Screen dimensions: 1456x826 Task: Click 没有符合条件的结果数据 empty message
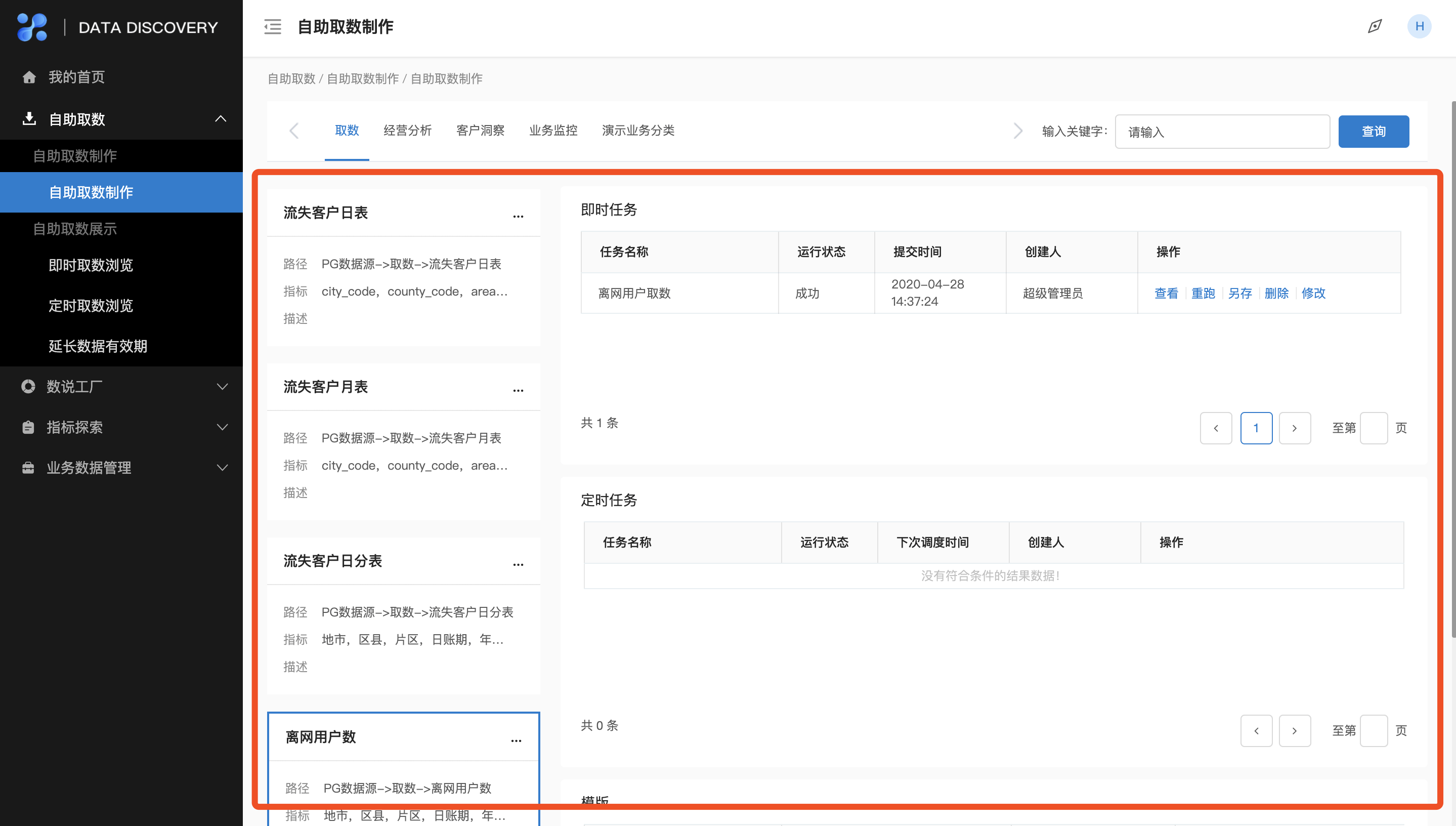(990, 576)
